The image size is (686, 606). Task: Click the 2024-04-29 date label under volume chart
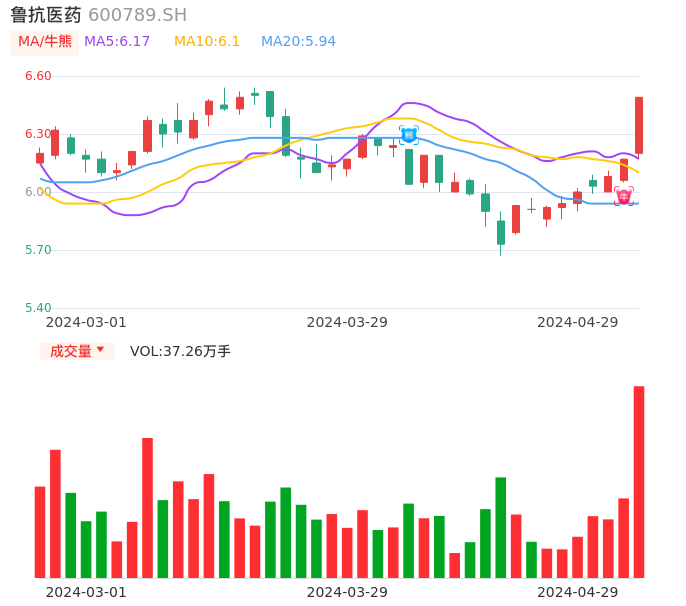coord(578,592)
